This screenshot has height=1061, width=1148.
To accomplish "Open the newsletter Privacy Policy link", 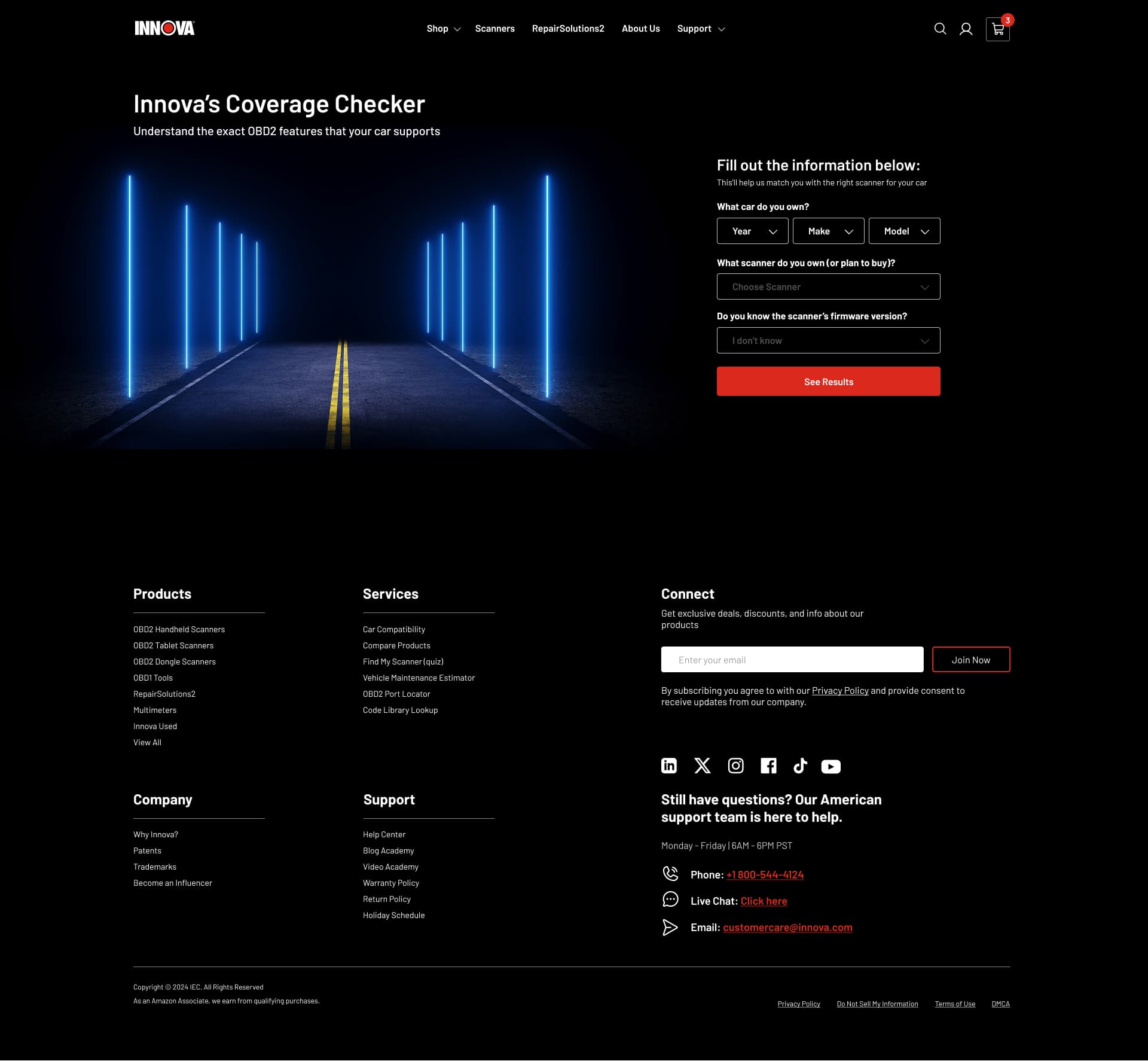I will (840, 690).
